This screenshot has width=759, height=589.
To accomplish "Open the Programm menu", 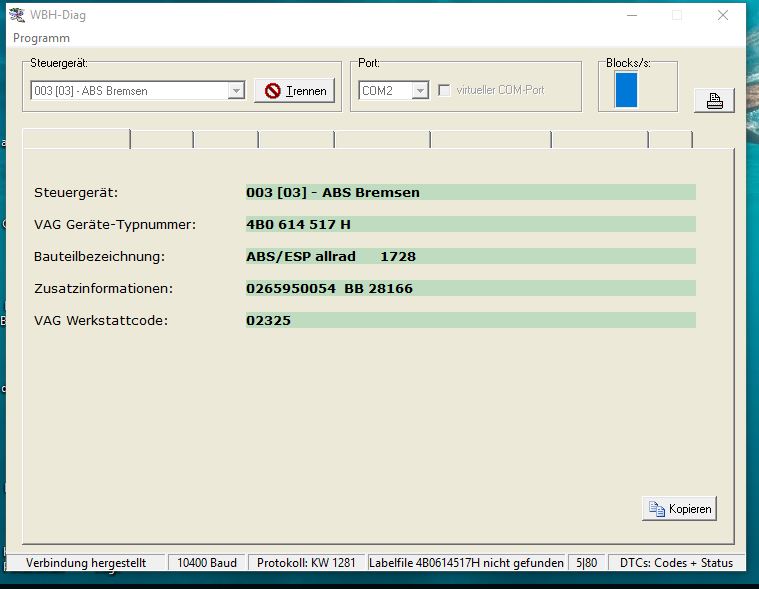I will tap(41, 38).
